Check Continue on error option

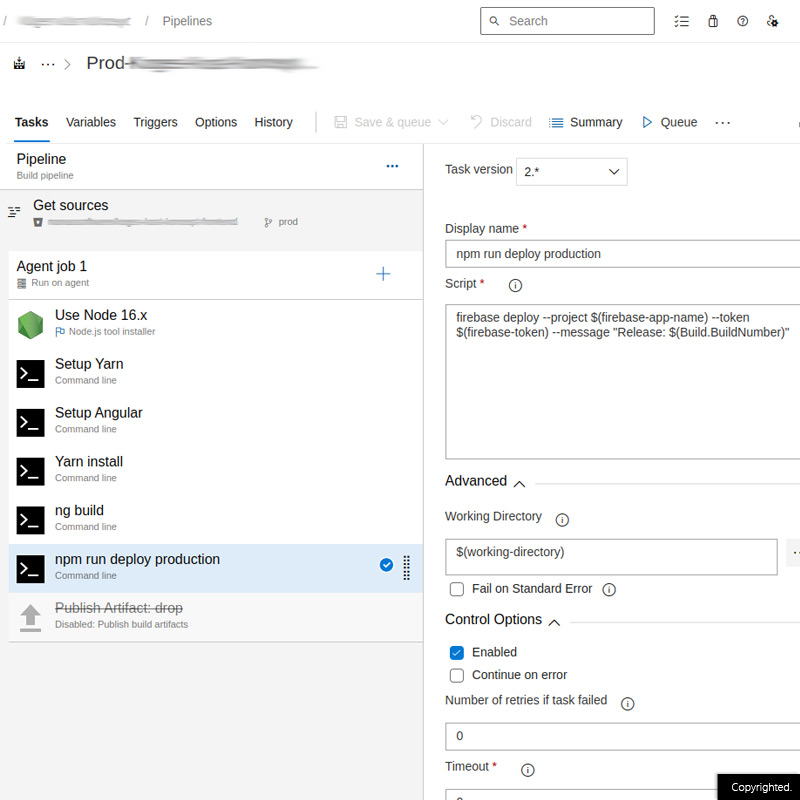(x=457, y=675)
